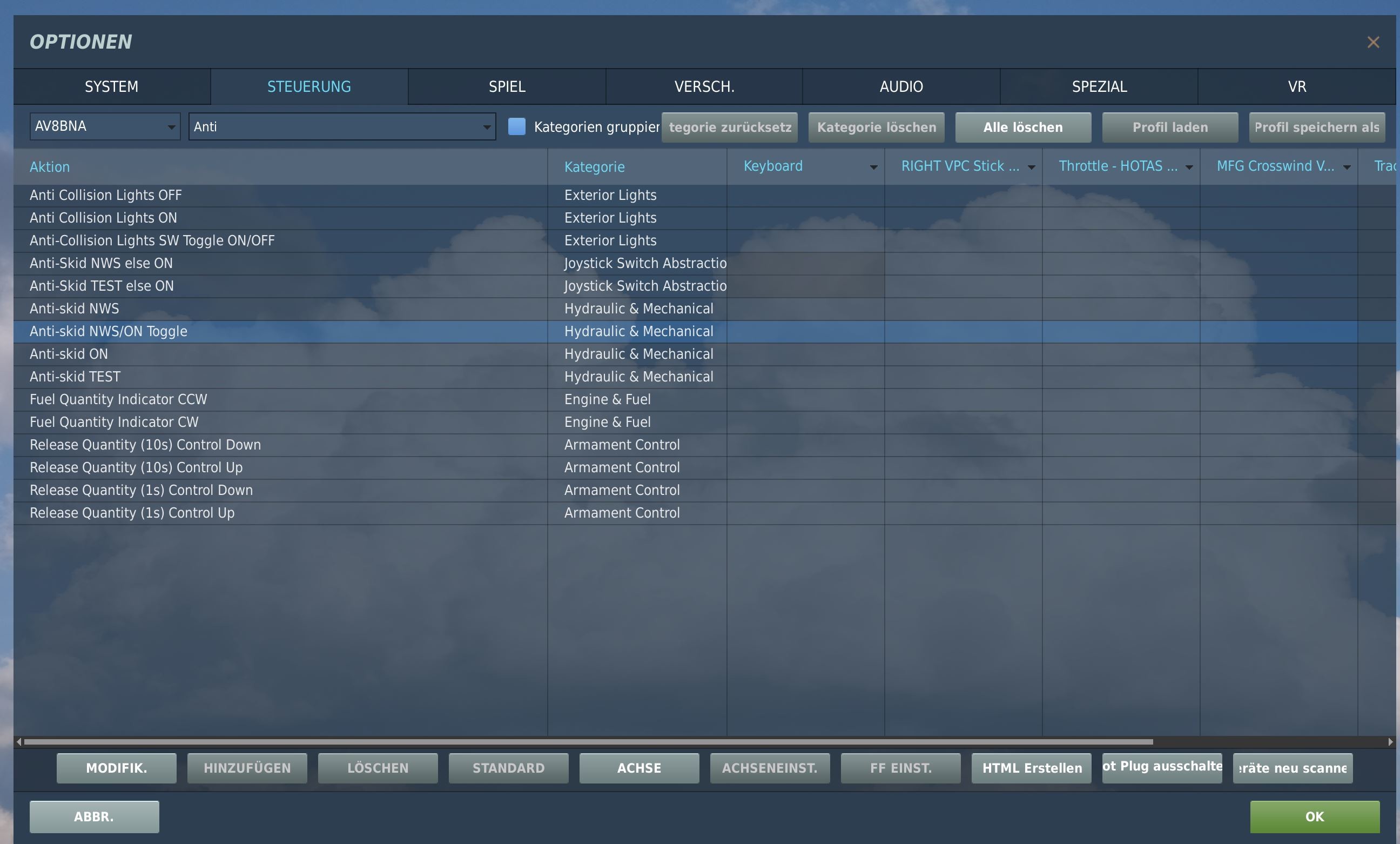Click the HINZUFÜGEN button
The width and height of the screenshot is (1400, 844).
(x=247, y=768)
